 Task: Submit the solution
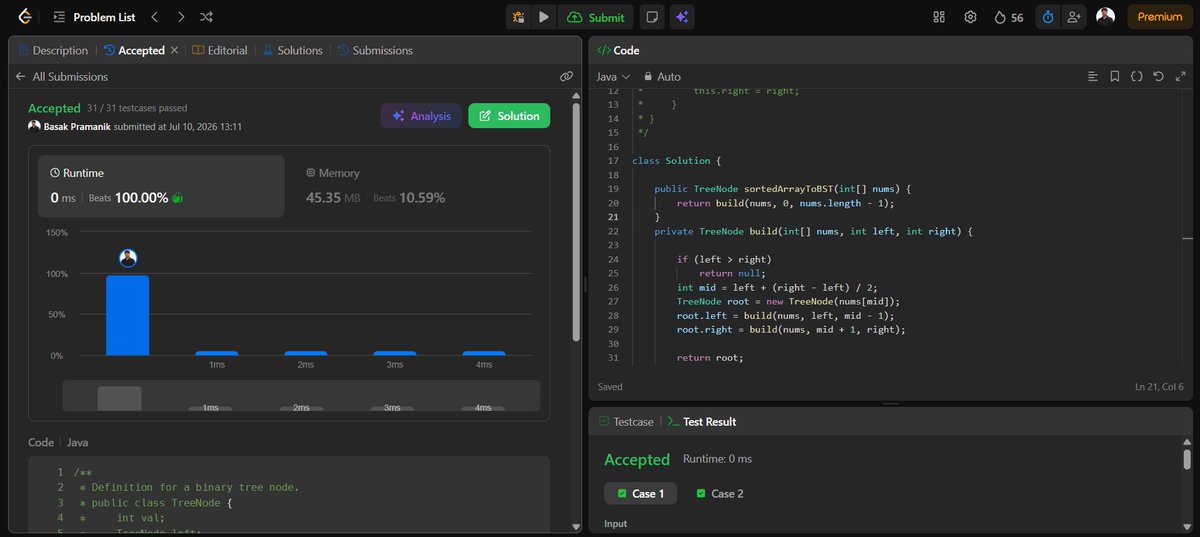[x=596, y=17]
